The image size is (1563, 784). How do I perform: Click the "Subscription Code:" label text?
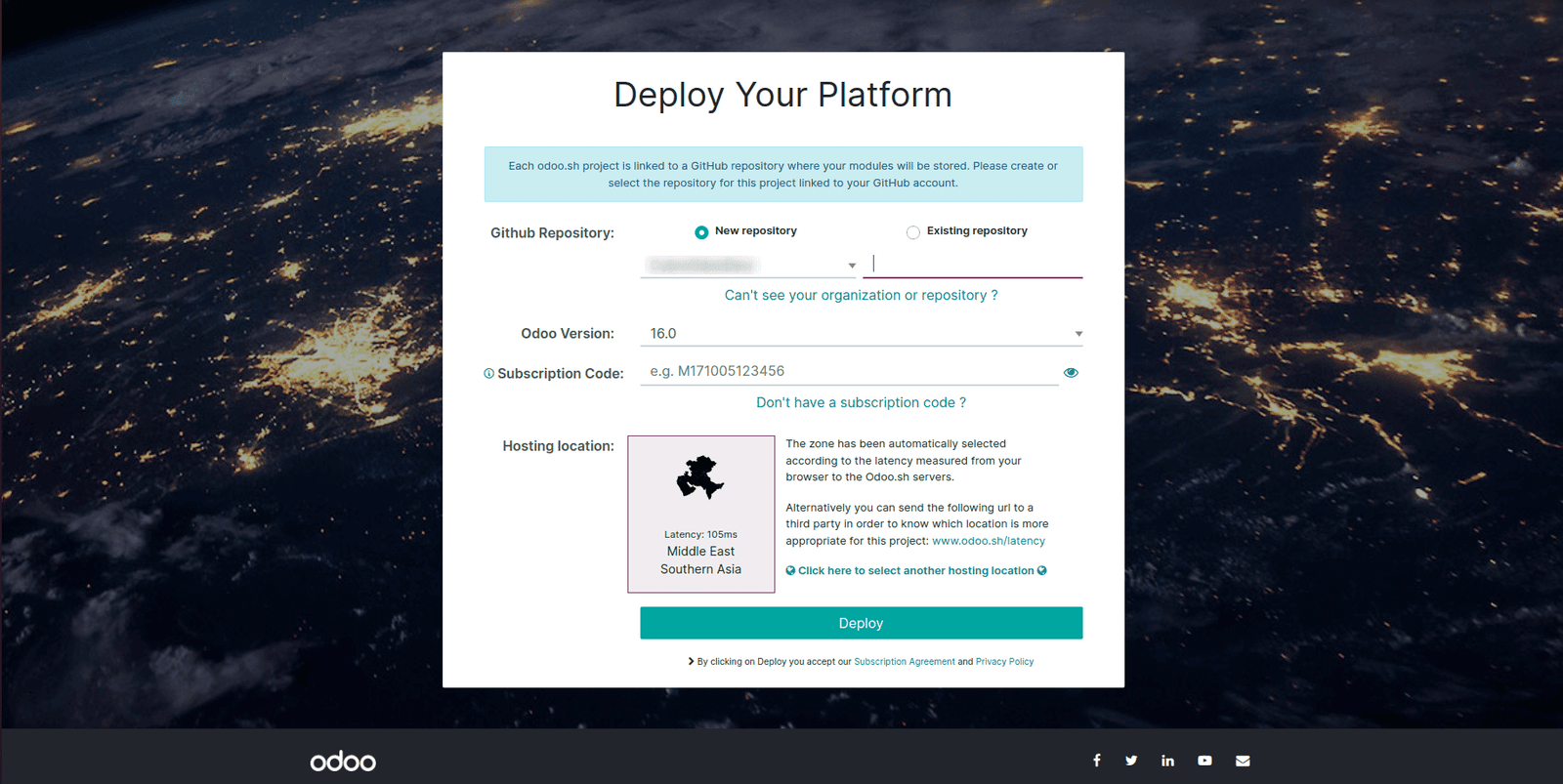coord(561,374)
